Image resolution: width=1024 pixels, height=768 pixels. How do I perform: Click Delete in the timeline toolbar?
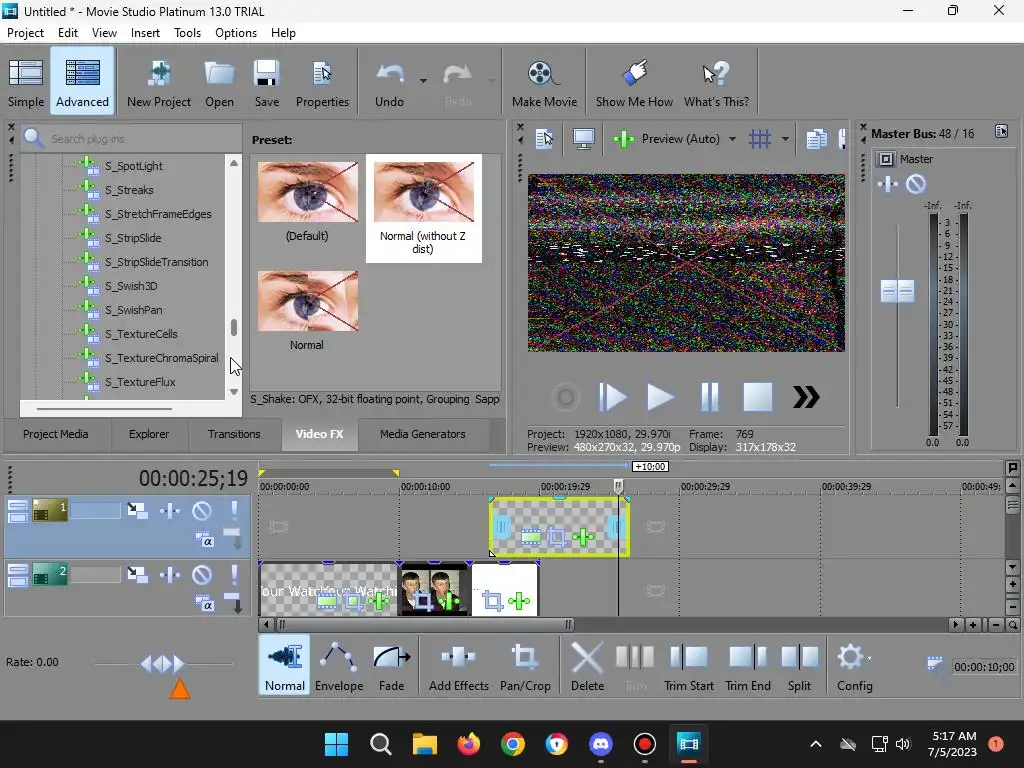[x=587, y=666]
